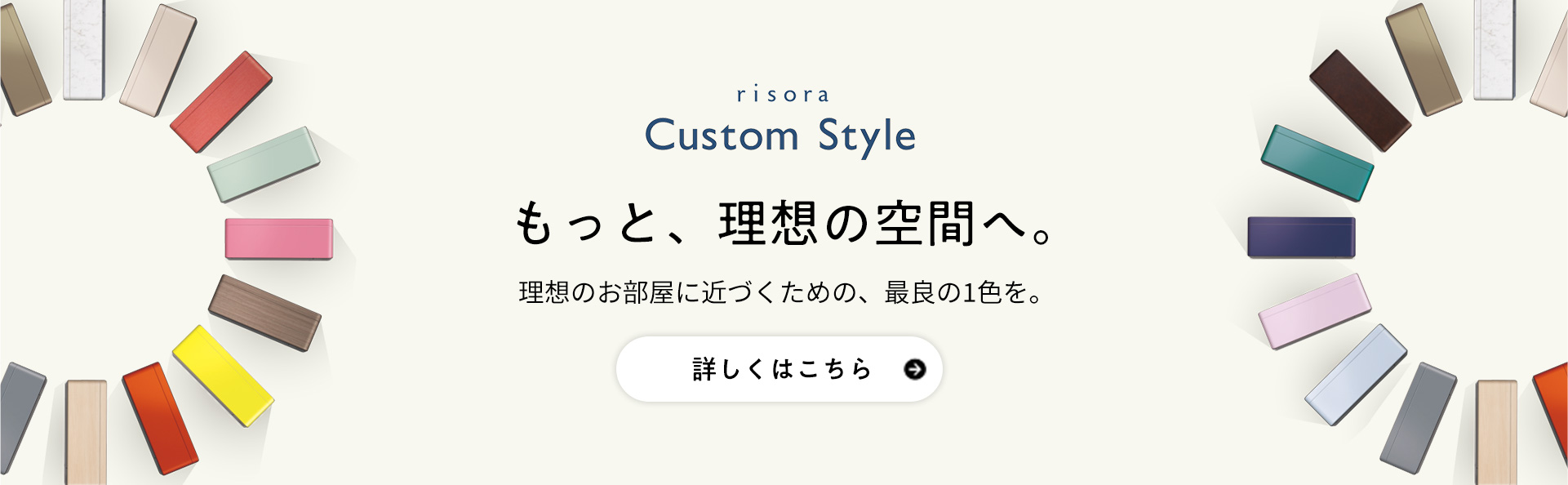Pick the pale lavender pink panel
This screenshot has height=485, width=1568.
pos(1315,311)
